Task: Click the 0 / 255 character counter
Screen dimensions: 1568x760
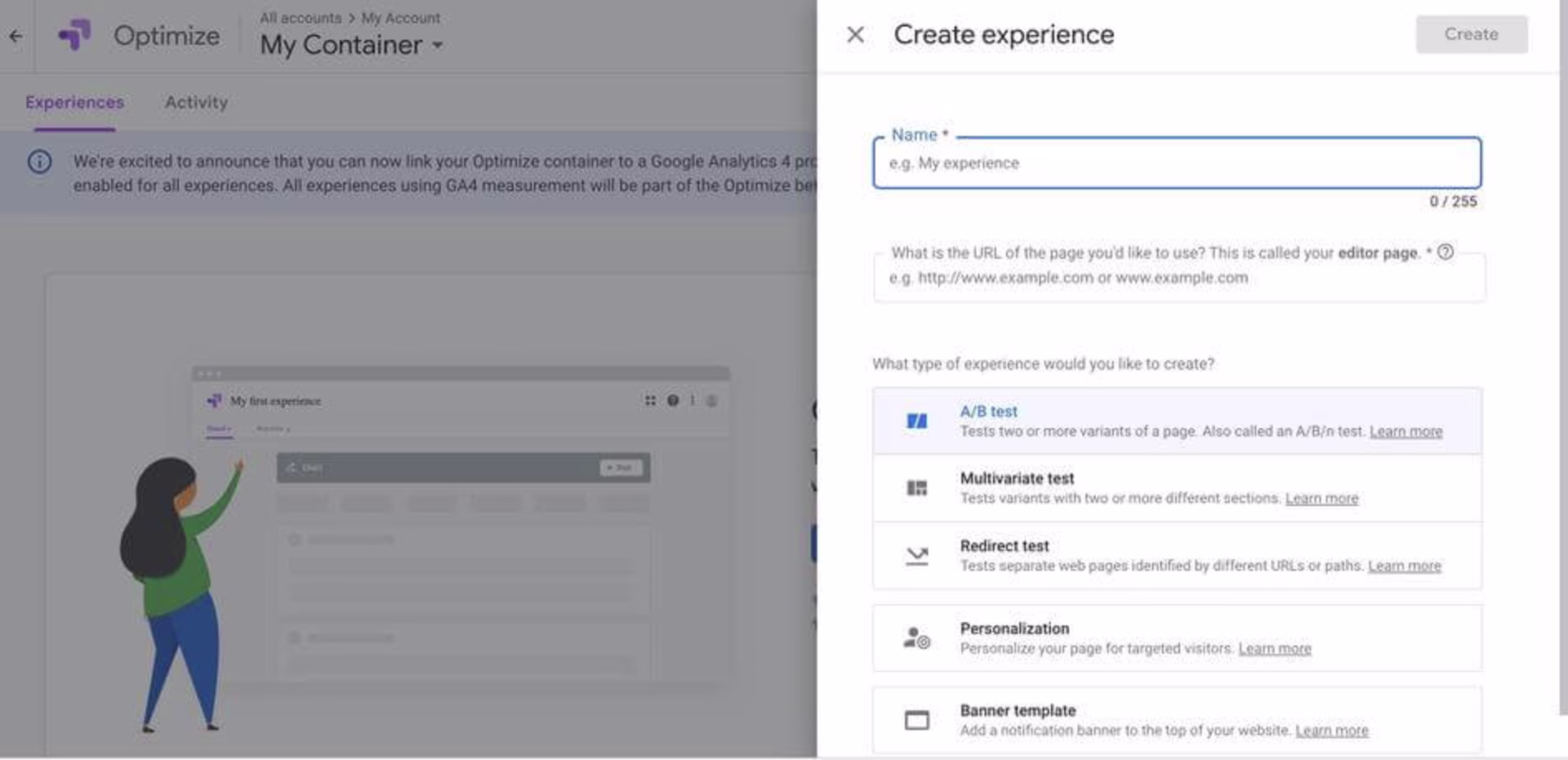Action: pos(1453,201)
